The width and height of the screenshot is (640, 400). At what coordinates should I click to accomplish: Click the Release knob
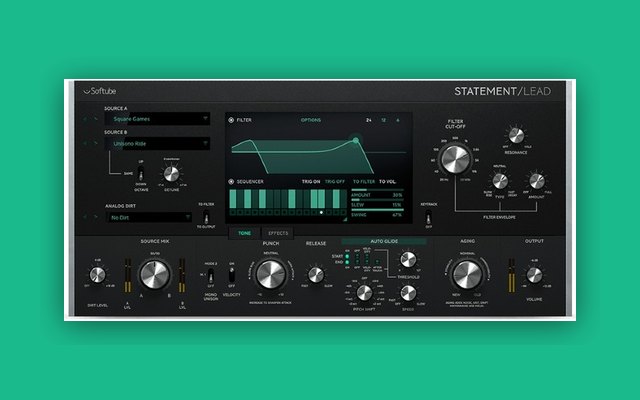316,275
